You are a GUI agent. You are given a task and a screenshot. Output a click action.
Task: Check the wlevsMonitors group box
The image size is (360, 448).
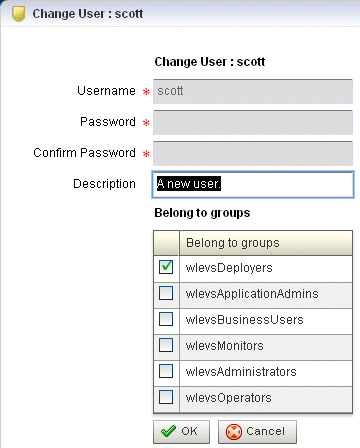coord(166,345)
